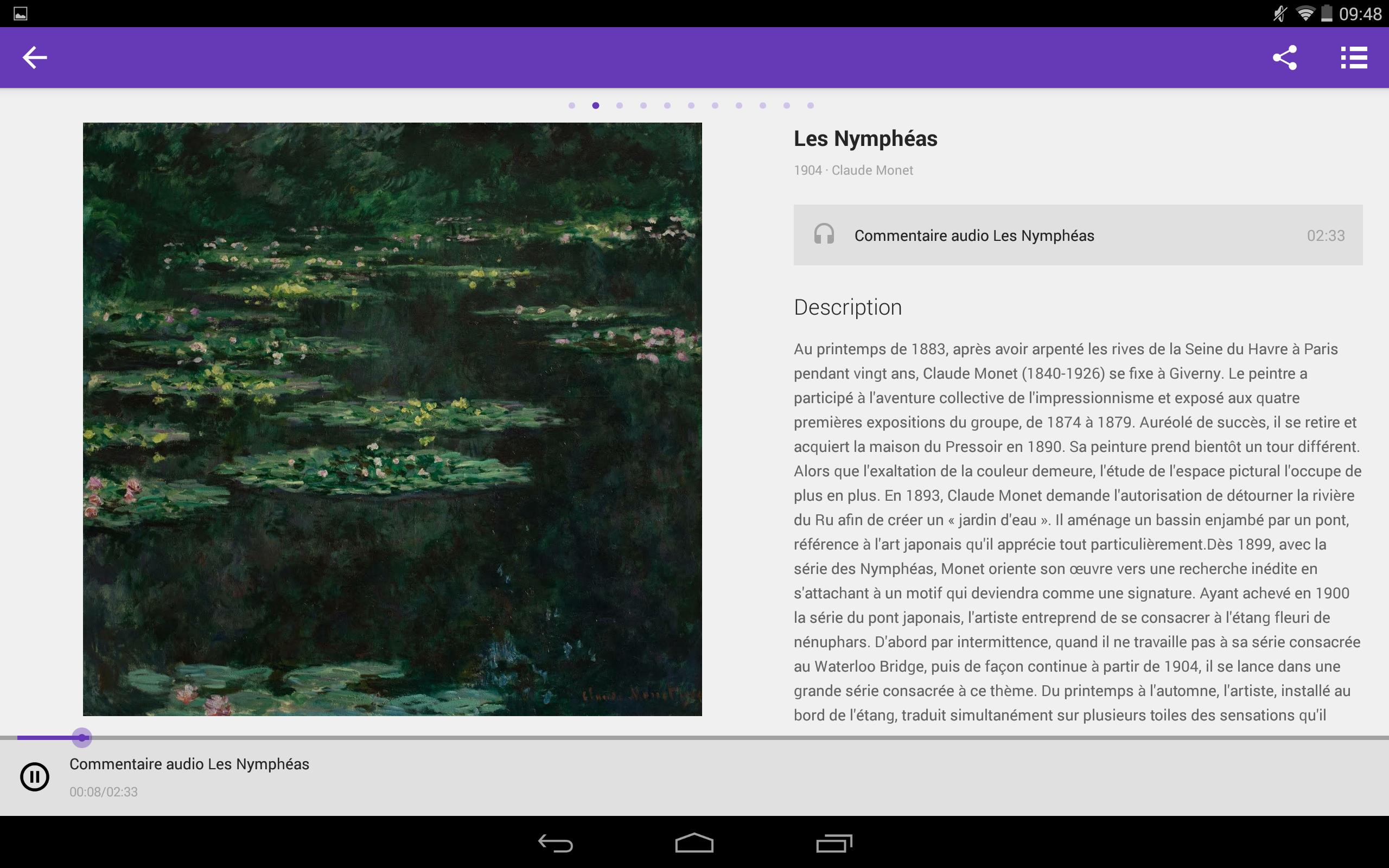Tap the Android back navigation button
This screenshot has width=1389, height=868.
(556, 843)
